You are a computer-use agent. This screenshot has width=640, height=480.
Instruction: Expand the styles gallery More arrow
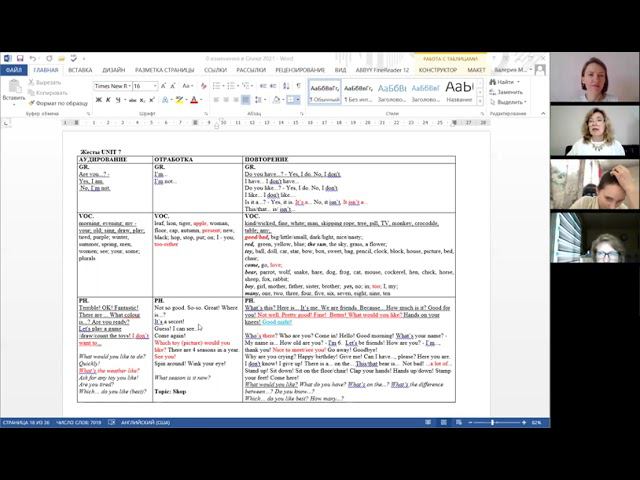(x=480, y=100)
